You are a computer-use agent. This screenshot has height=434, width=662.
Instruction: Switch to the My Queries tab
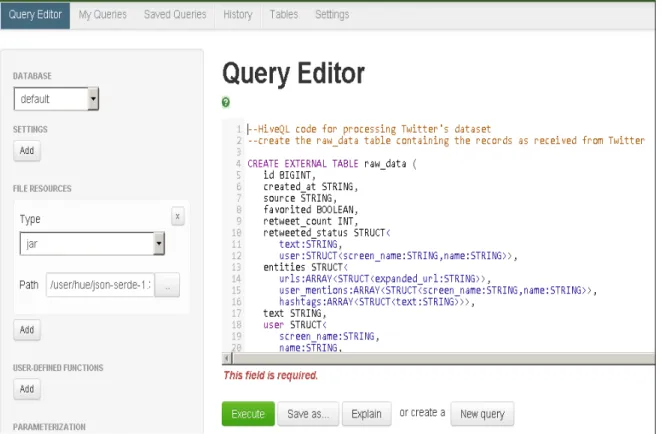click(x=103, y=15)
